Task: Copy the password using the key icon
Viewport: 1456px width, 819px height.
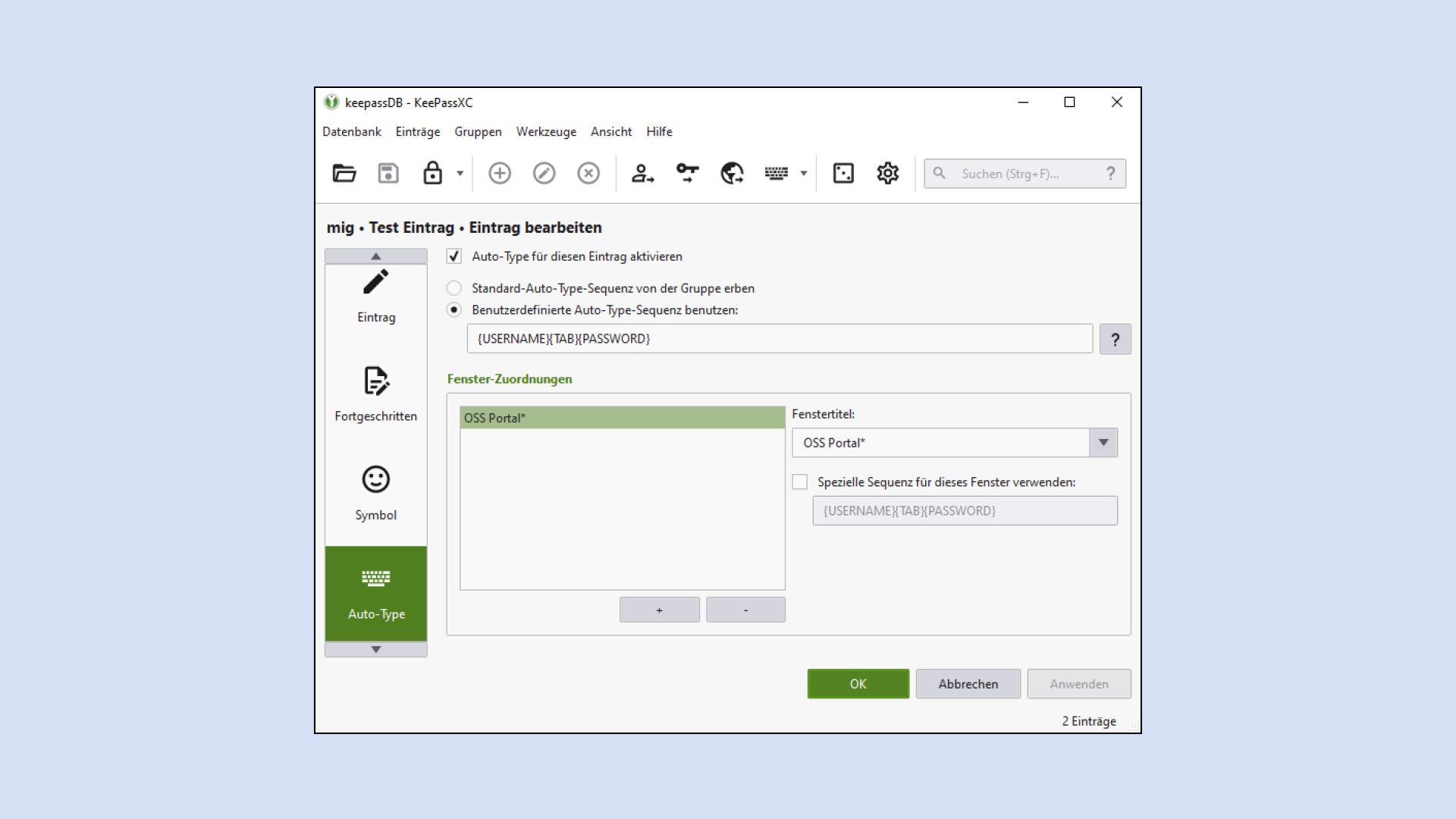Action: point(686,173)
